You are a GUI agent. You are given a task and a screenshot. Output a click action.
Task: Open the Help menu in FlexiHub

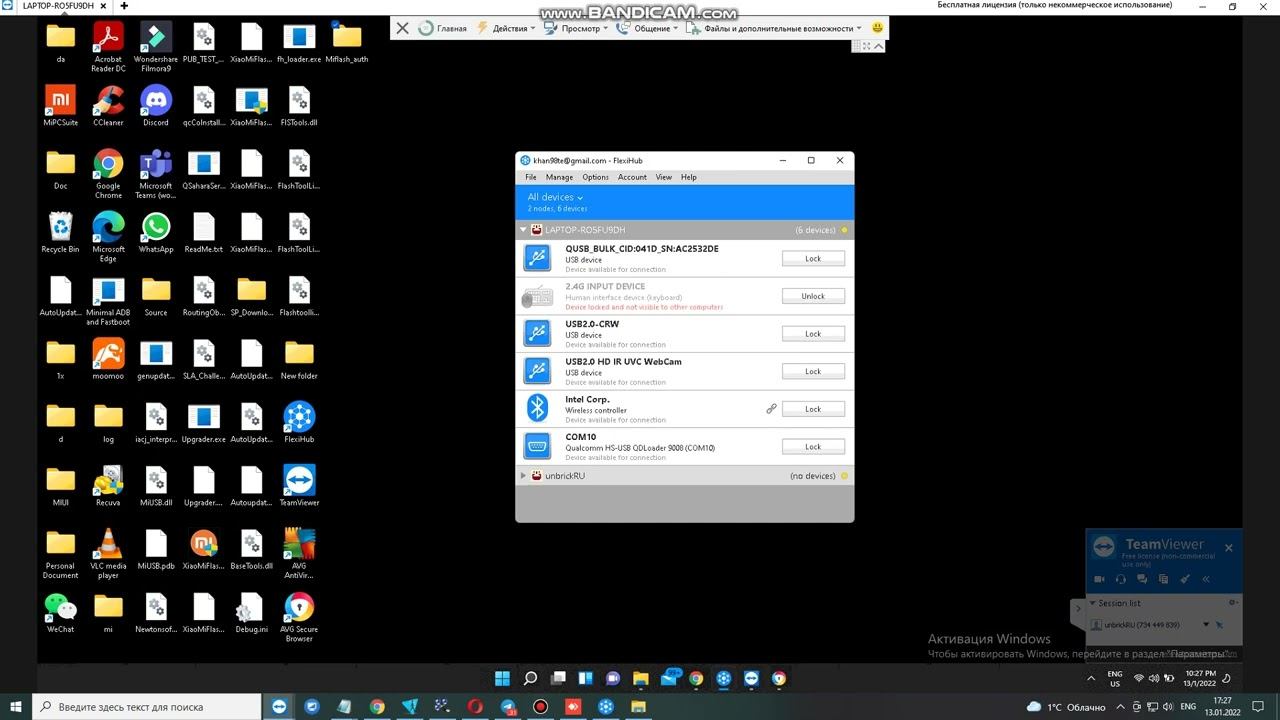689,177
